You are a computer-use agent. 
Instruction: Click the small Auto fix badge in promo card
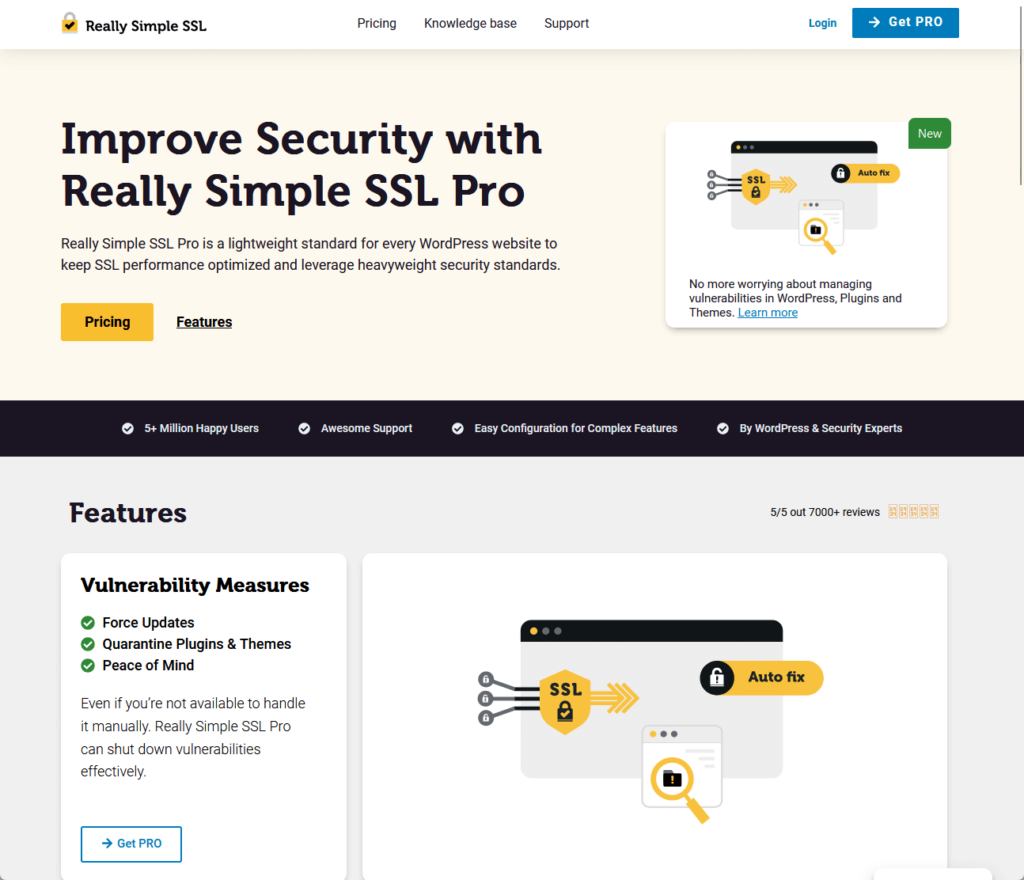[865, 173]
